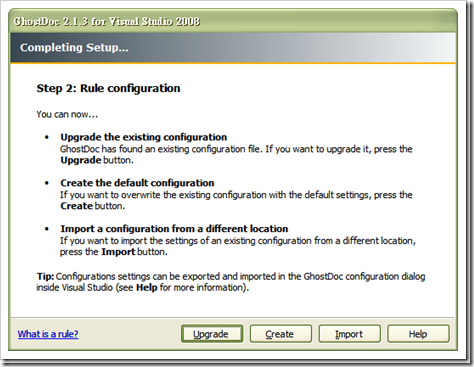The height and width of the screenshot is (367, 474).
Task: Select the Import button
Action: pos(349,334)
